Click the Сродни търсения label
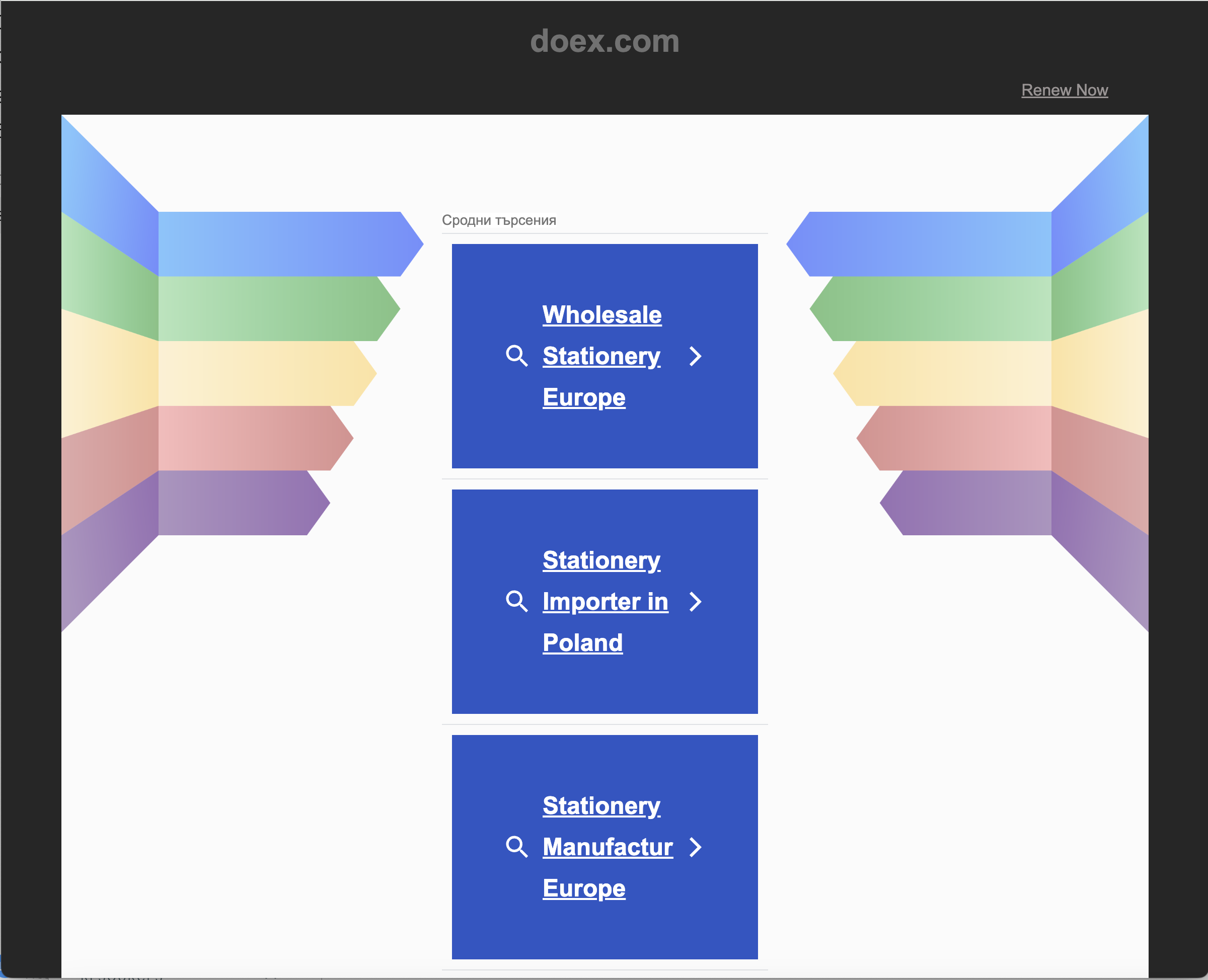The width and height of the screenshot is (1208, 980). click(499, 220)
